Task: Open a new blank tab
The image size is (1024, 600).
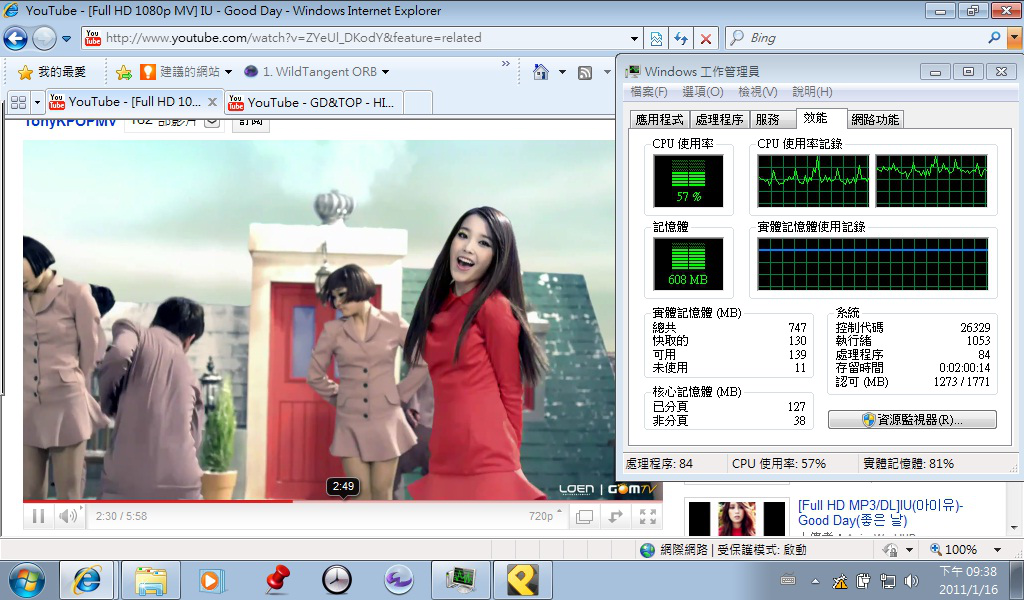Action: 418,103
